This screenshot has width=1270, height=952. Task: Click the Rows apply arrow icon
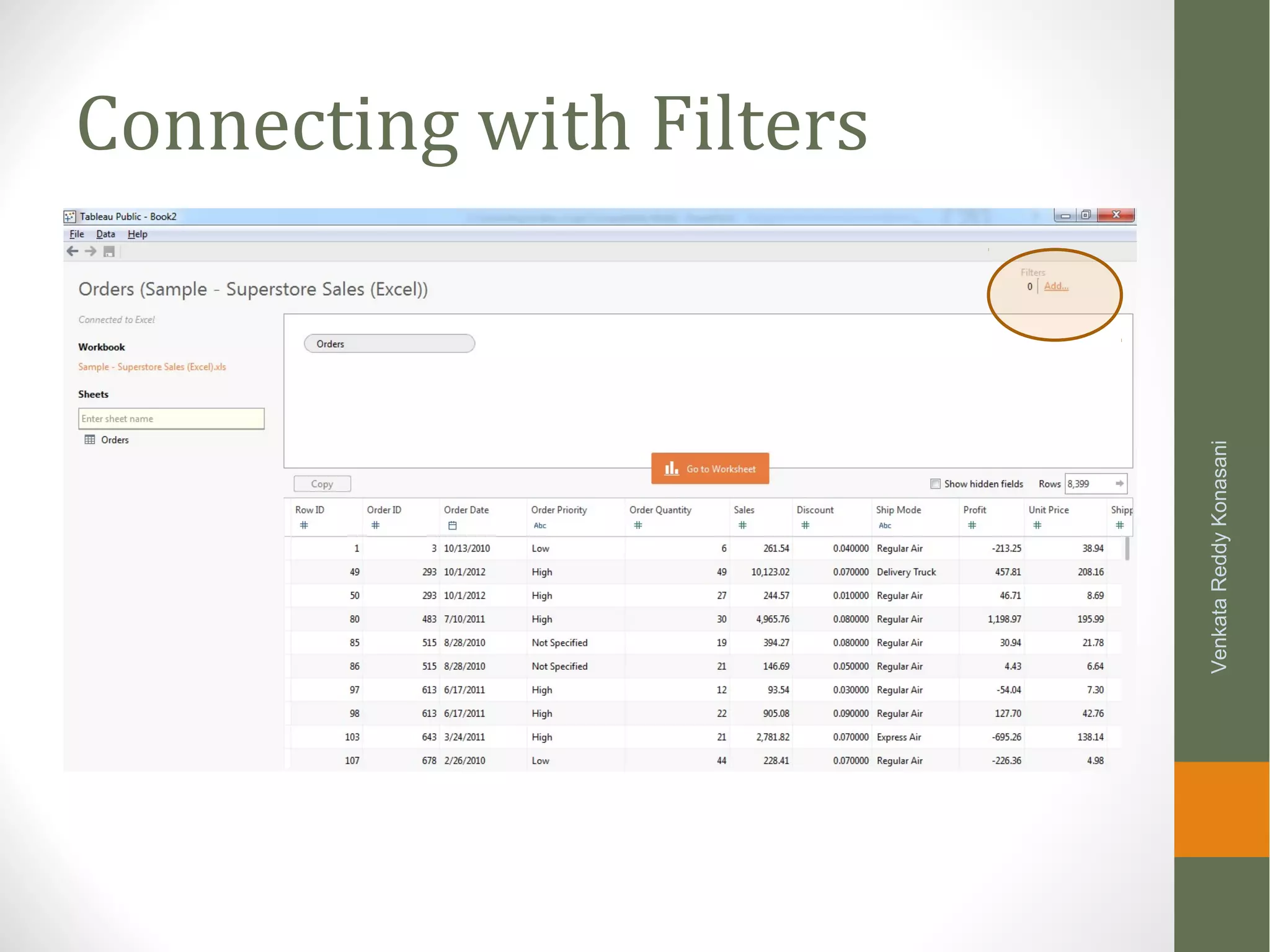pyautogui.click(x=1119, y=483)
